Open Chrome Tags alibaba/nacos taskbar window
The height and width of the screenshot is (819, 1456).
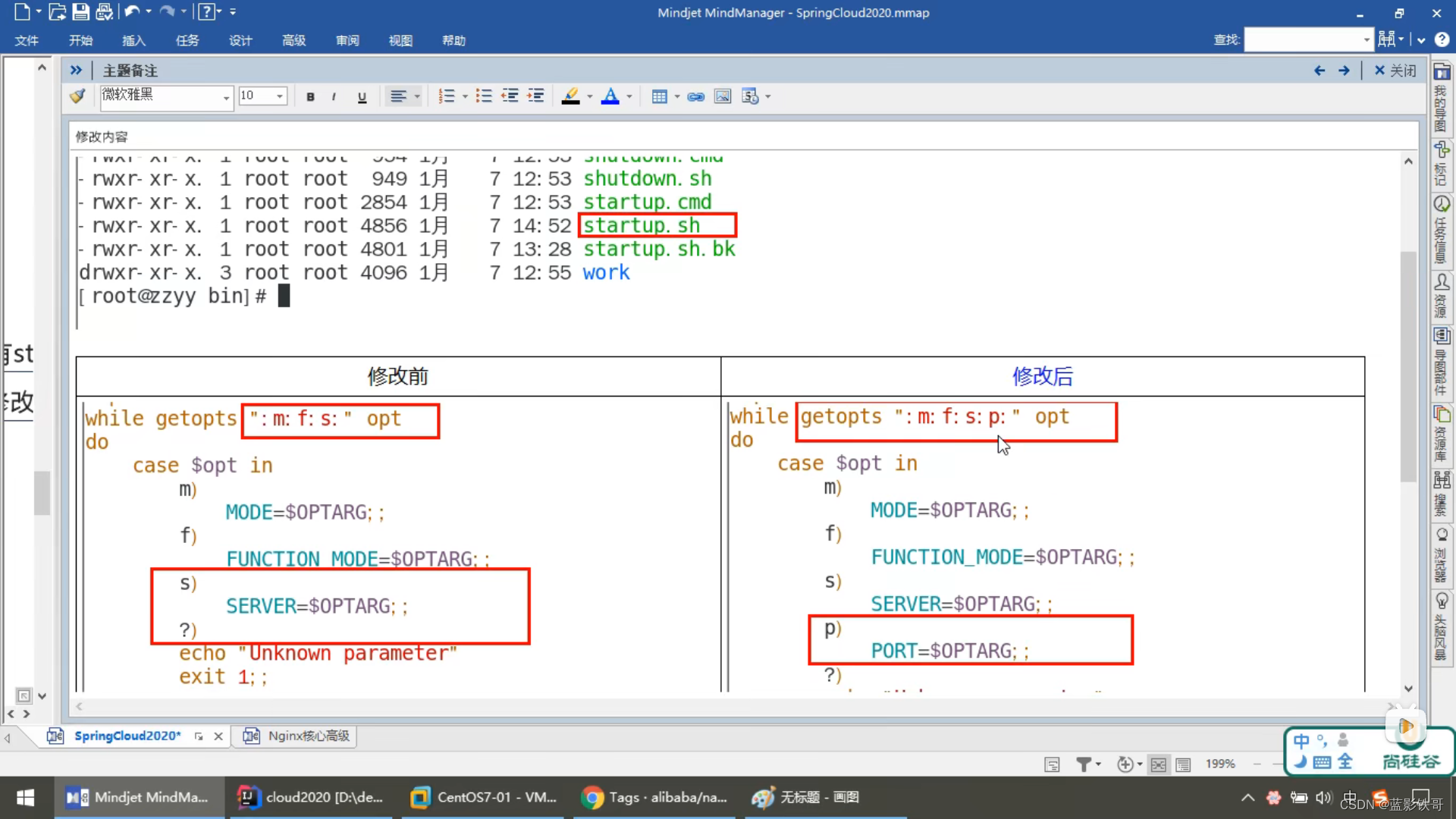(654, 797)
